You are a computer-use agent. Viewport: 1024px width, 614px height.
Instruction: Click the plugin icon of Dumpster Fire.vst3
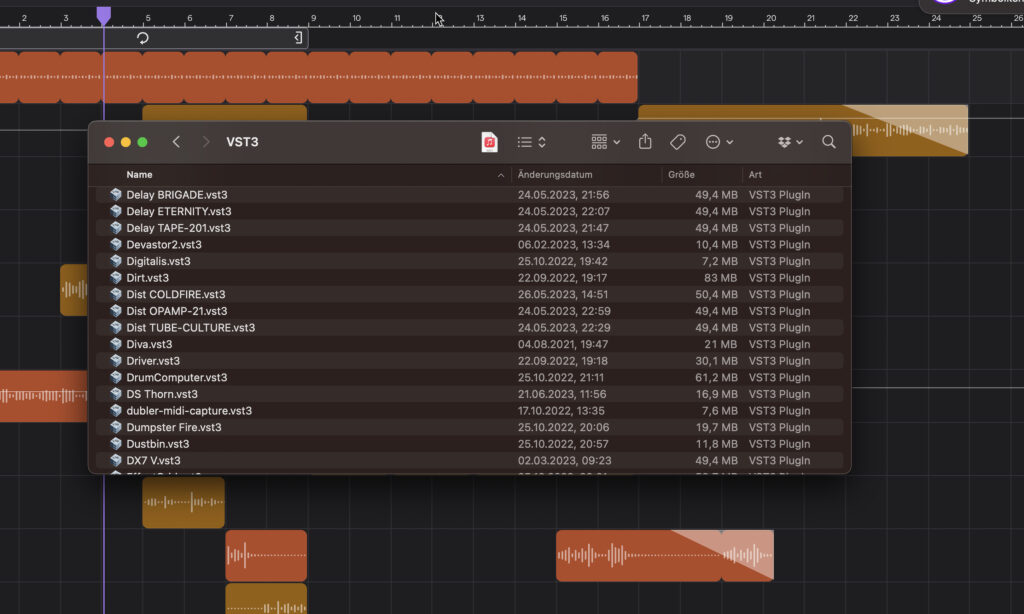[116, 427]
